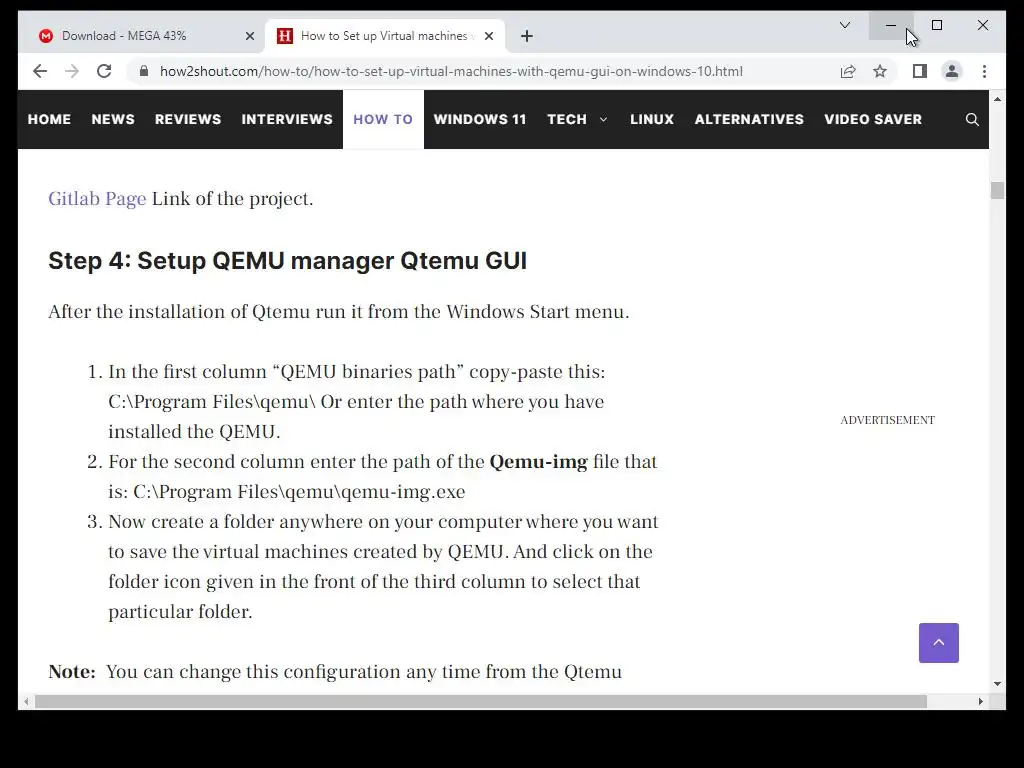Click the vertical scrollbar down arrow

click(x=997, y=684)
